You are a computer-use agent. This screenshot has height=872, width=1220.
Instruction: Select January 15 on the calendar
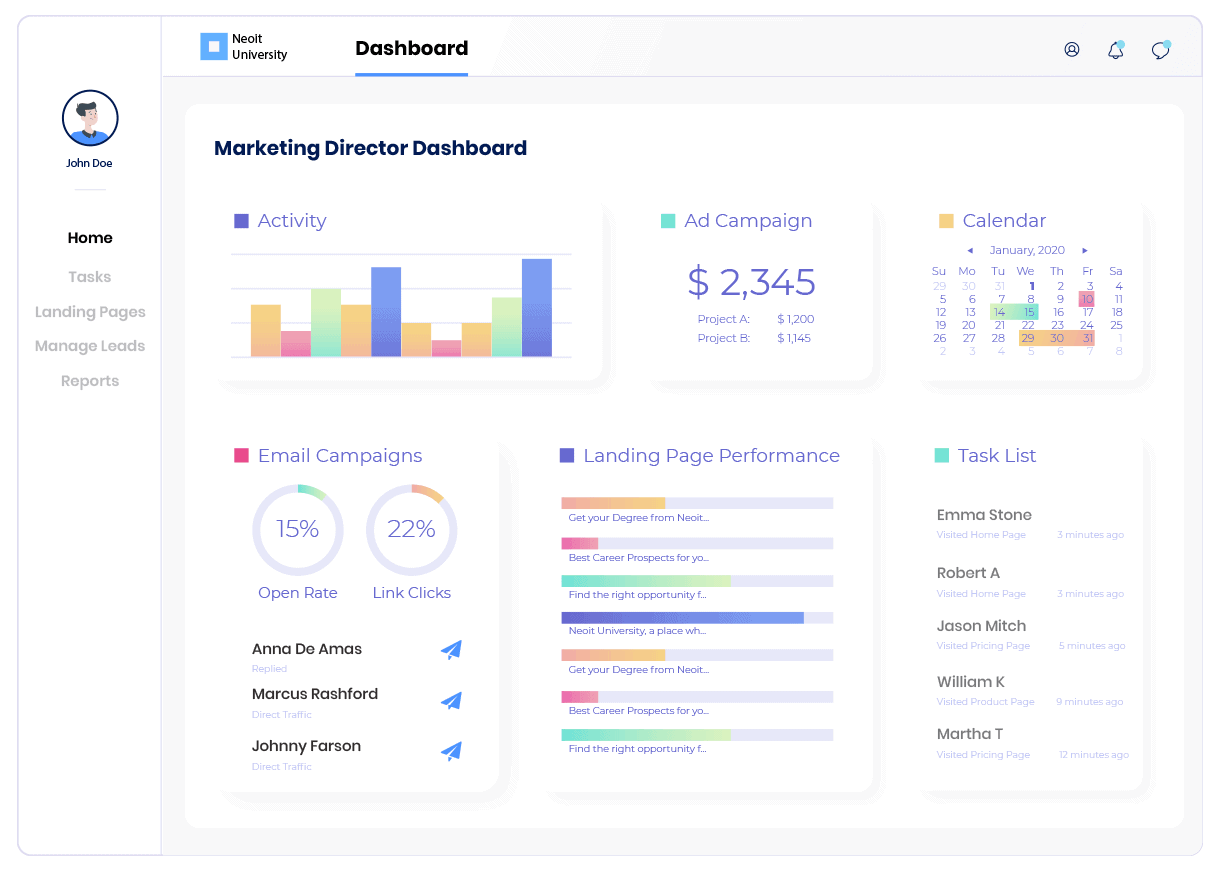(1029, 312)
